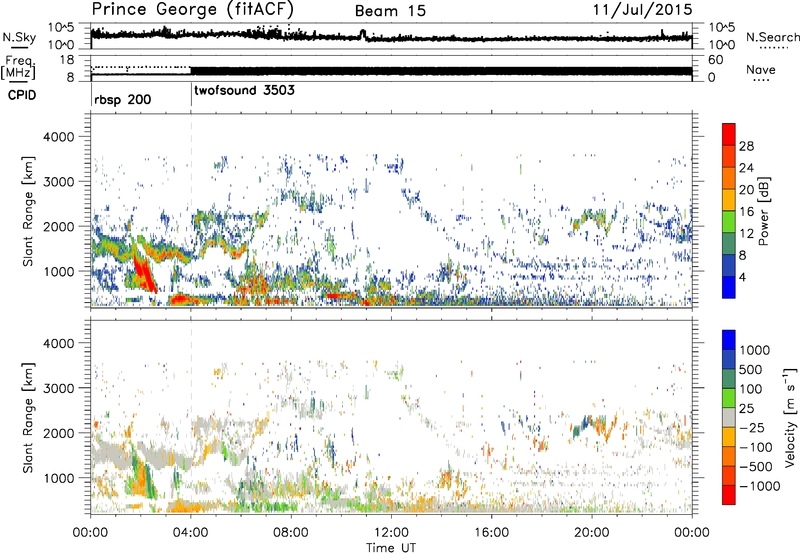Click the "rbsp 200" control program label
Screen dimensions: 800x554
pyautogui.click(x=122, y=99)
